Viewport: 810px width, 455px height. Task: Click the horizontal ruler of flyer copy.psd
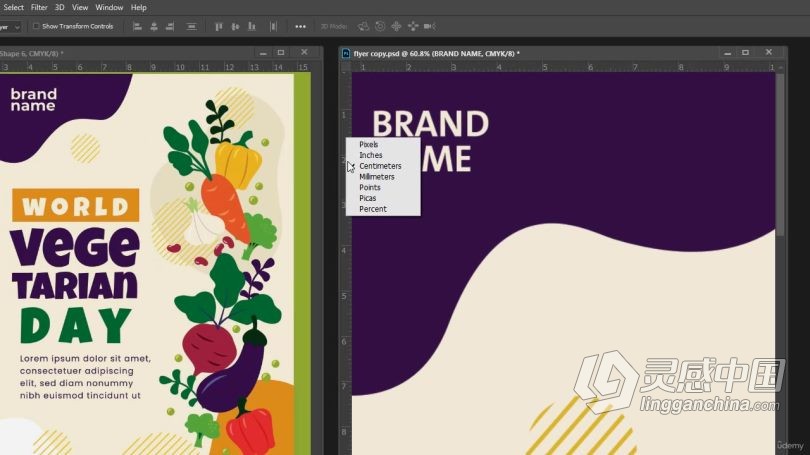563,67
